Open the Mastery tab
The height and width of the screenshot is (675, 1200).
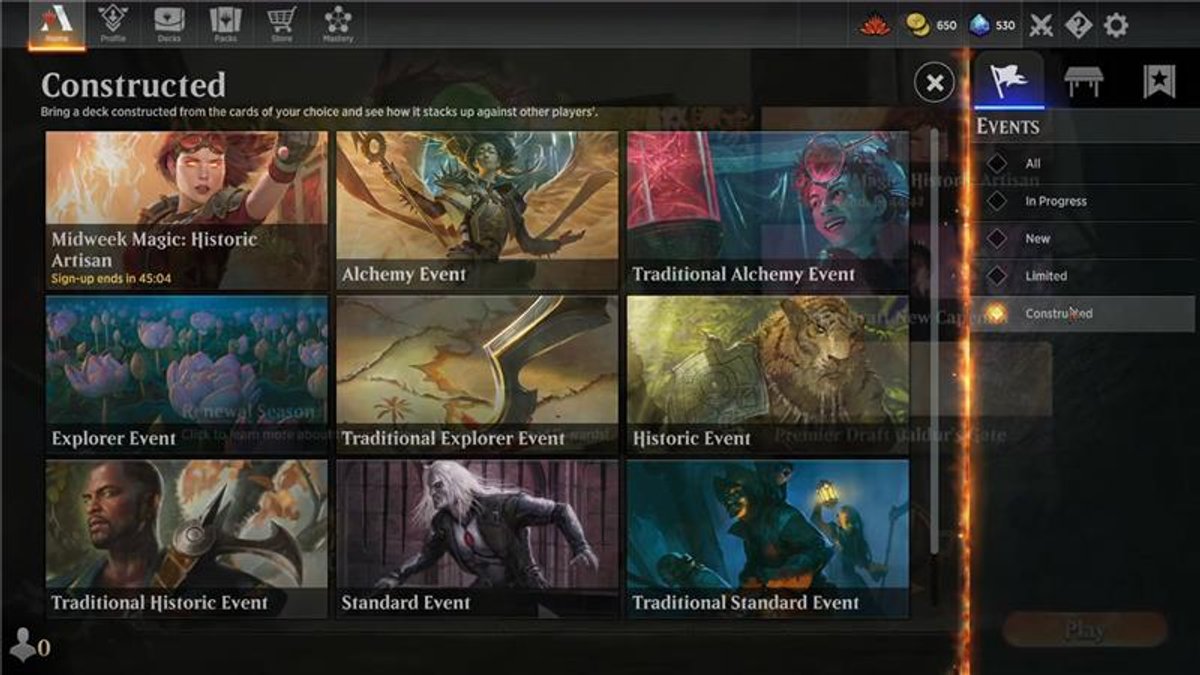point(338,24)
